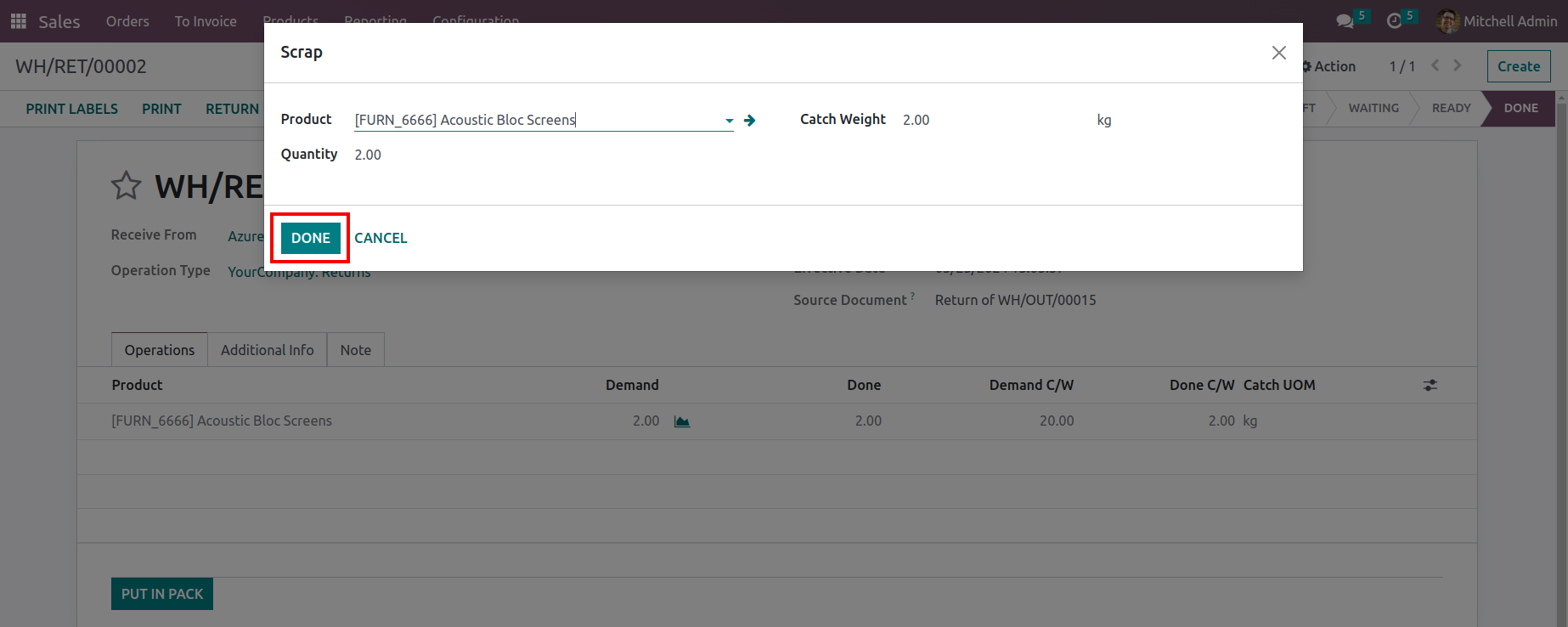Open the conversations chat icon
This screenshot has width=1568, height=627.
pyautogui.click(x=1345, y=21)
